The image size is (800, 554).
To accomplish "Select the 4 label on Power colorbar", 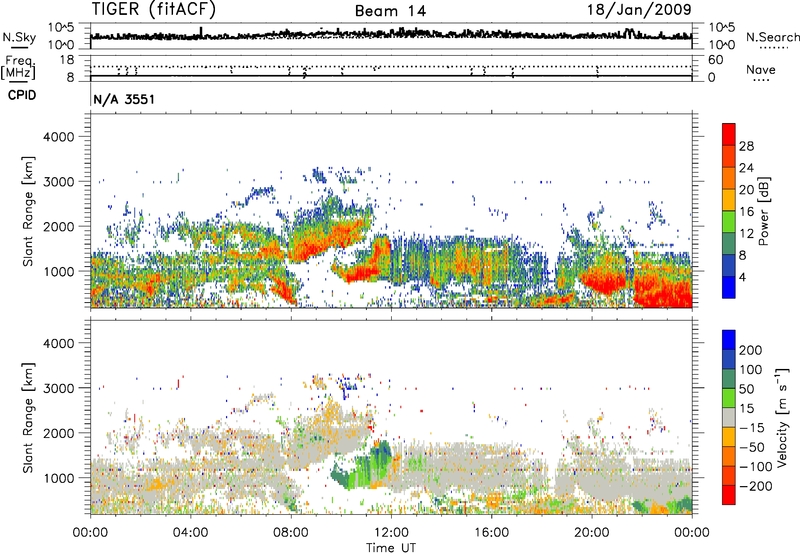I will coord(743,277).
